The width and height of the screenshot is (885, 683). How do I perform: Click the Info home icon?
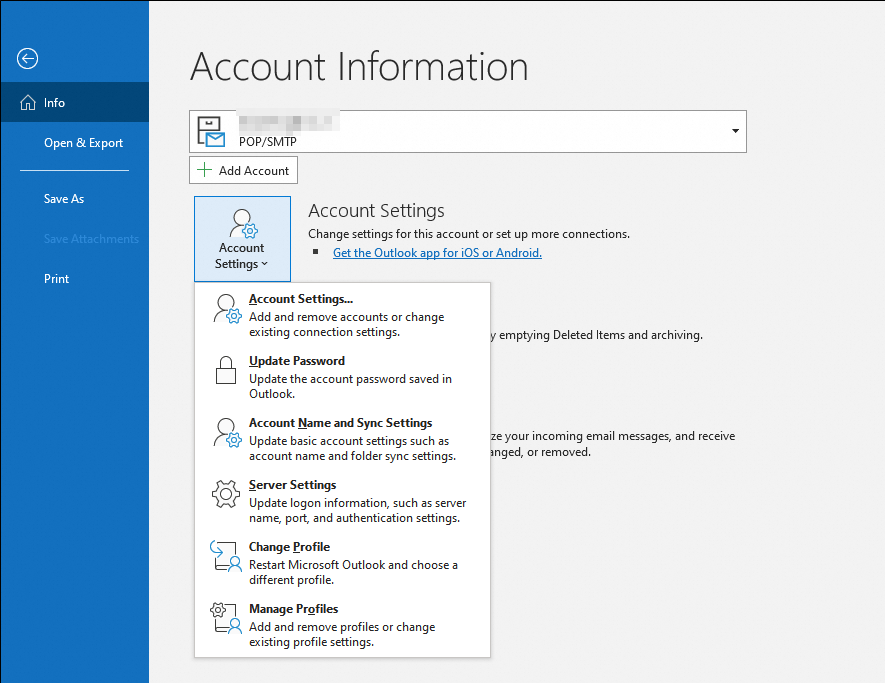(x=28, y=103)
